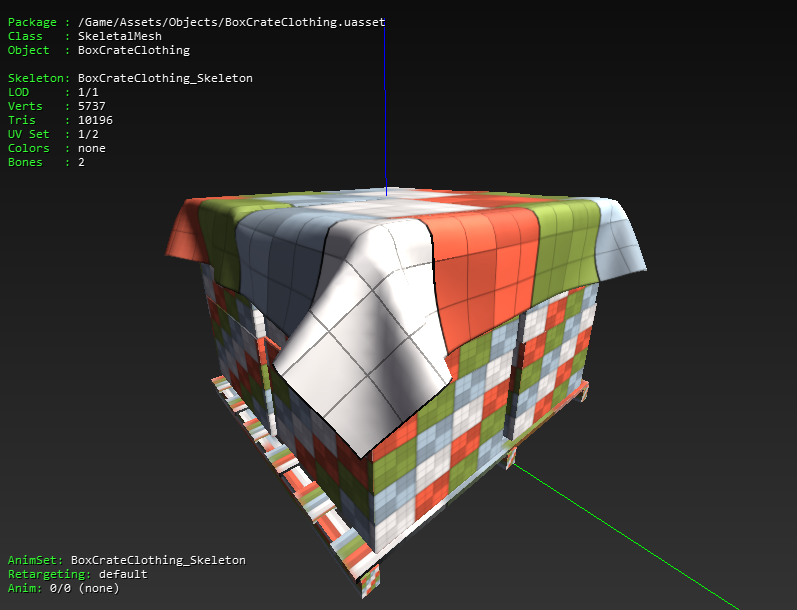Click the Tris count 10196
This screenshot has width=797, height=610.
95,120
